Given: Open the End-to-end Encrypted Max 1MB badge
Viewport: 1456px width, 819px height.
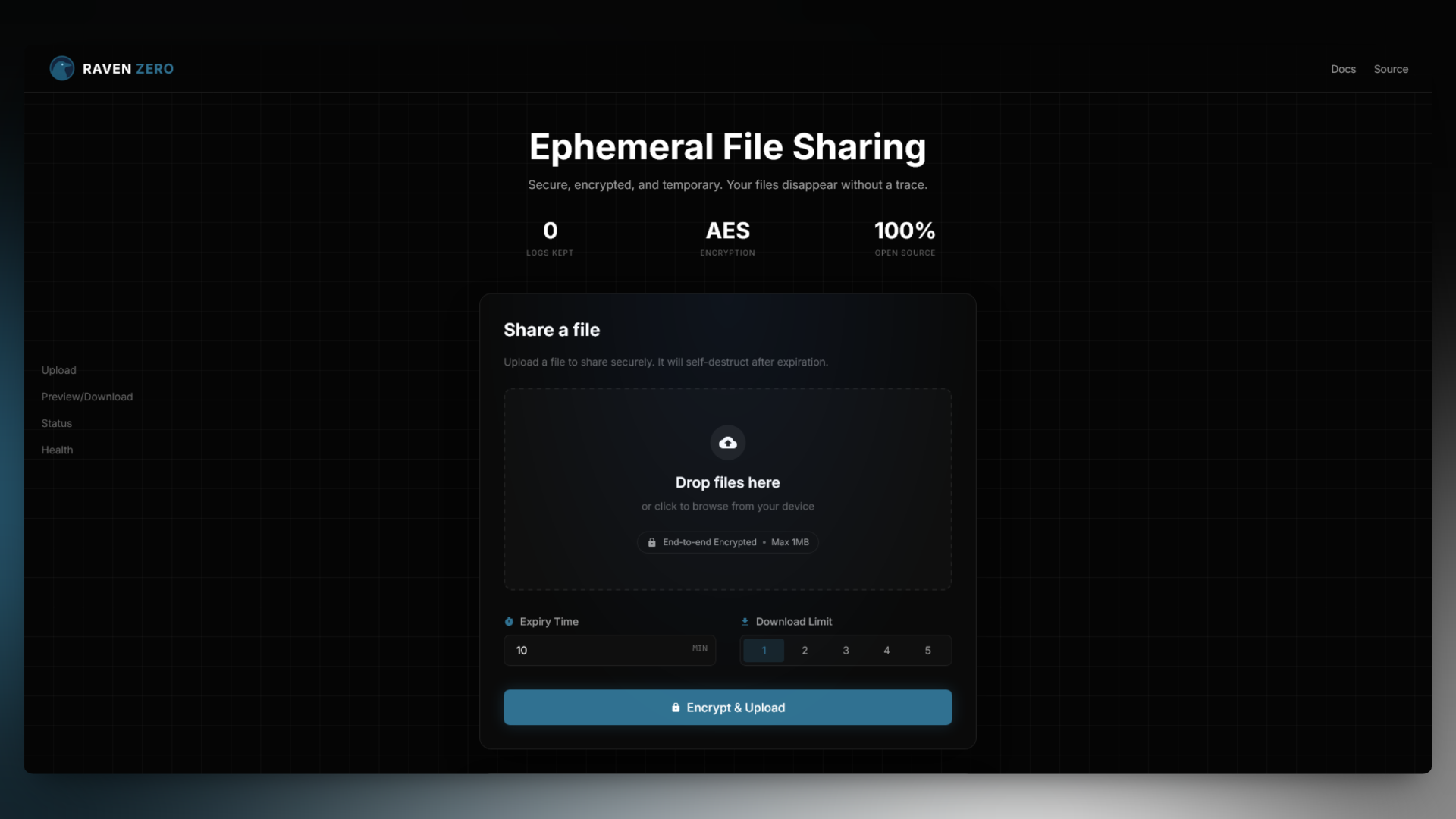Looking at the screenshot, I should (x=727, y=541).
